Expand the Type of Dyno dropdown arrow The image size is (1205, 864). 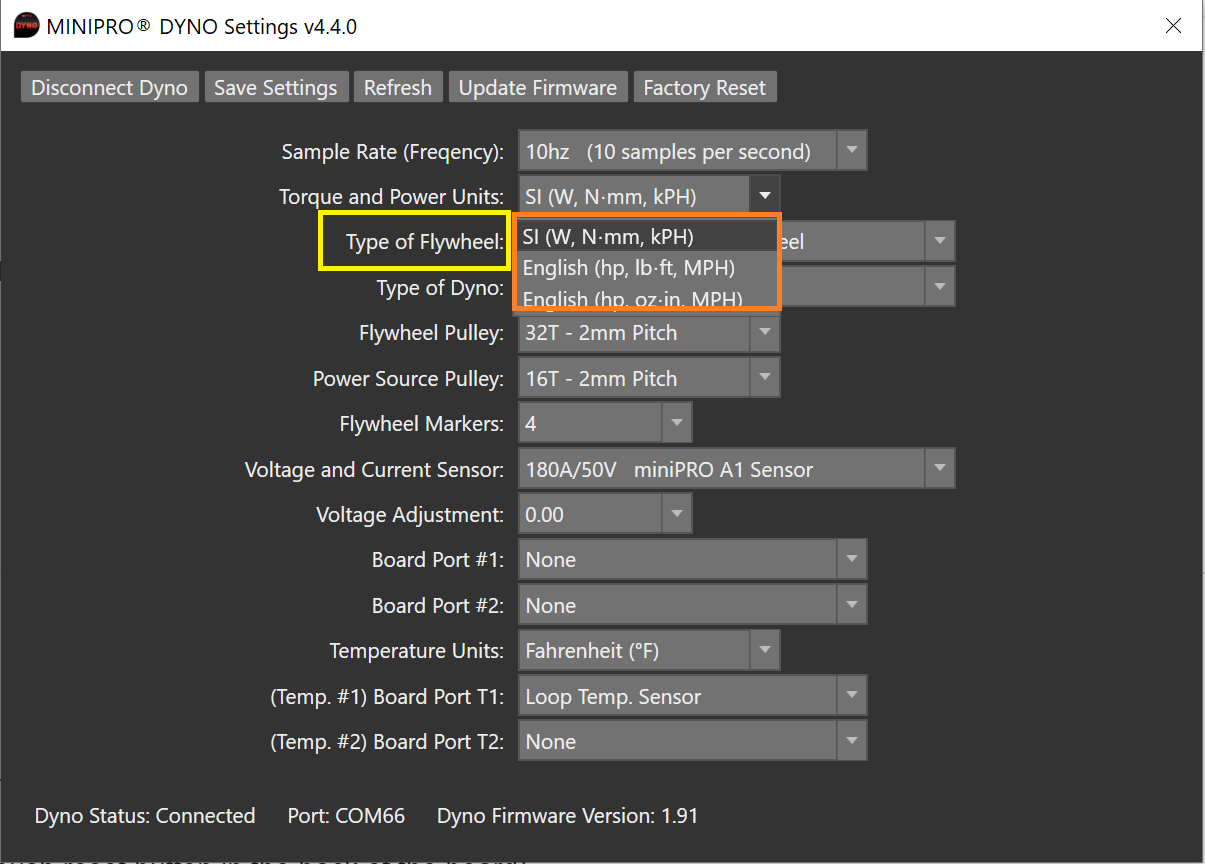pos(939,287)
